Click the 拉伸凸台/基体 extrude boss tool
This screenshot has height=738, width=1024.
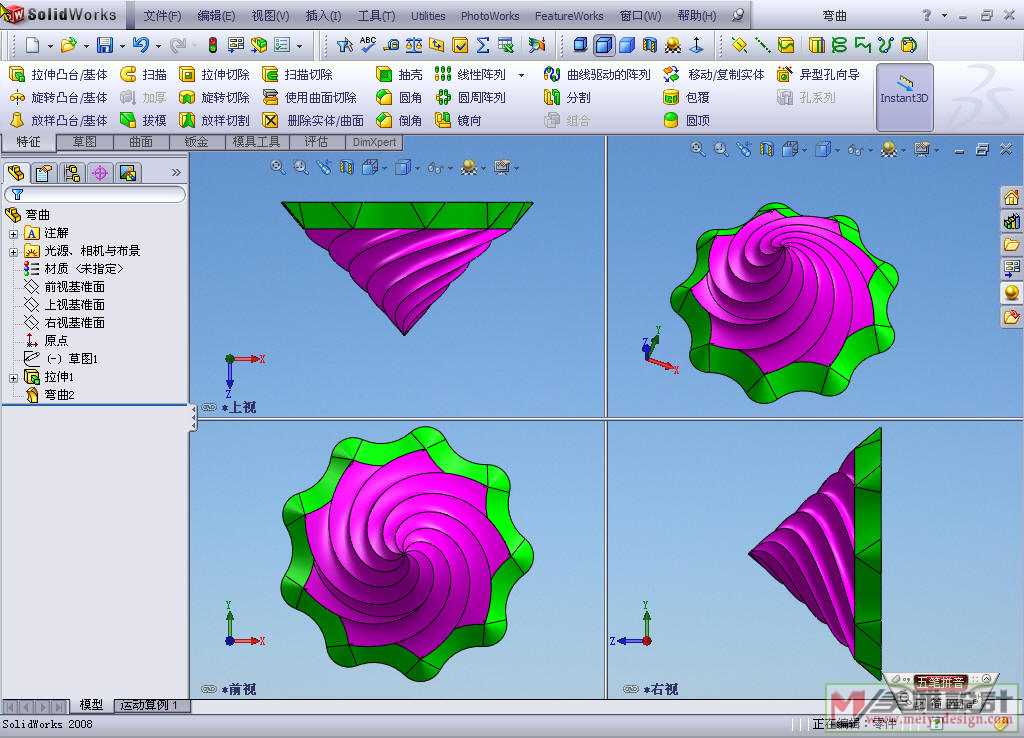[58, 75]
